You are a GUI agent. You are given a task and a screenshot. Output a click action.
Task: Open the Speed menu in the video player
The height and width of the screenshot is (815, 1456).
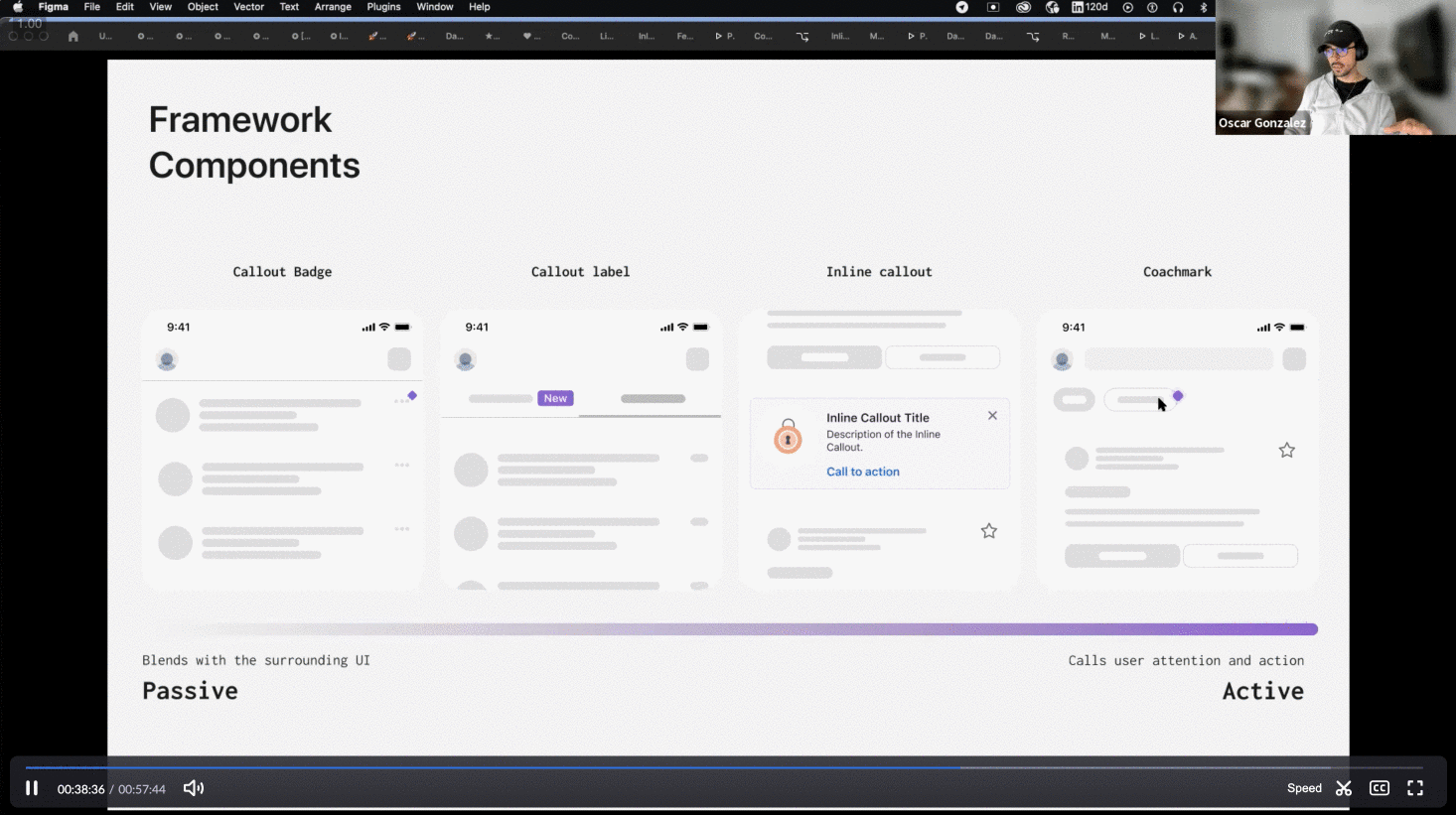click(1303, 787)
